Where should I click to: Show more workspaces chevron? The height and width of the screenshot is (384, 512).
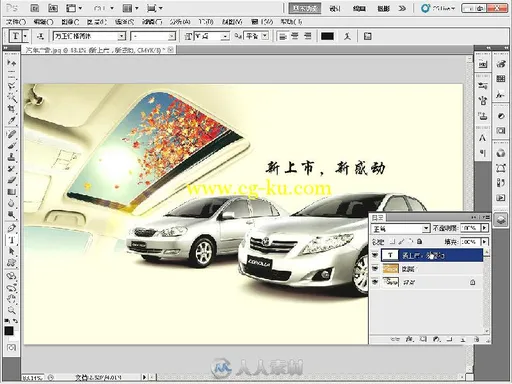(402, 8)
